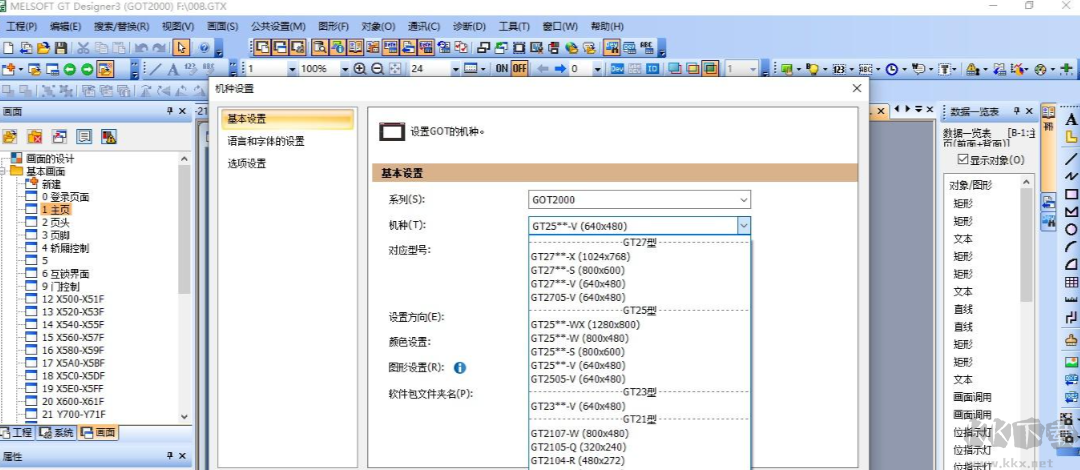Click the new project page icon
This screenshot has height=470, width=1080.
[8, 48]
